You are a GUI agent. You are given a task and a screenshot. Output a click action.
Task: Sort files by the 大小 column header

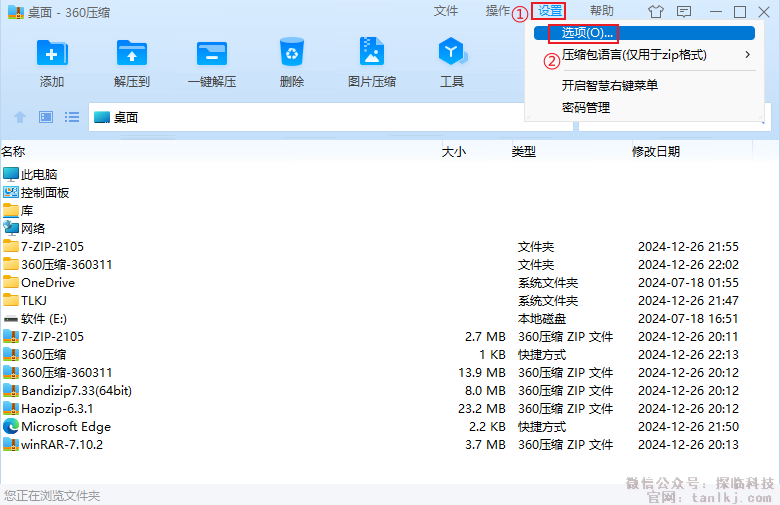pos(454,152)
